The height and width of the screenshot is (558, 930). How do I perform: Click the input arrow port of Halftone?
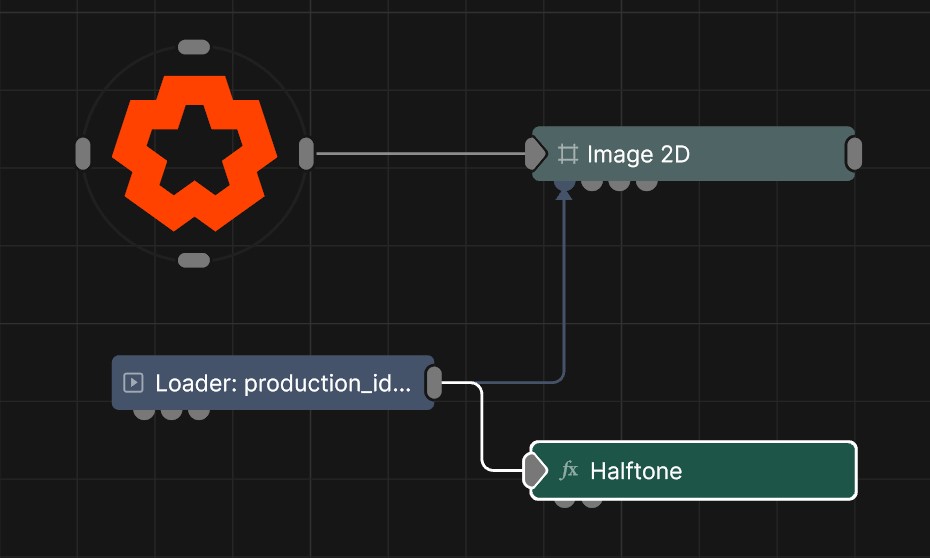[536, 470]
